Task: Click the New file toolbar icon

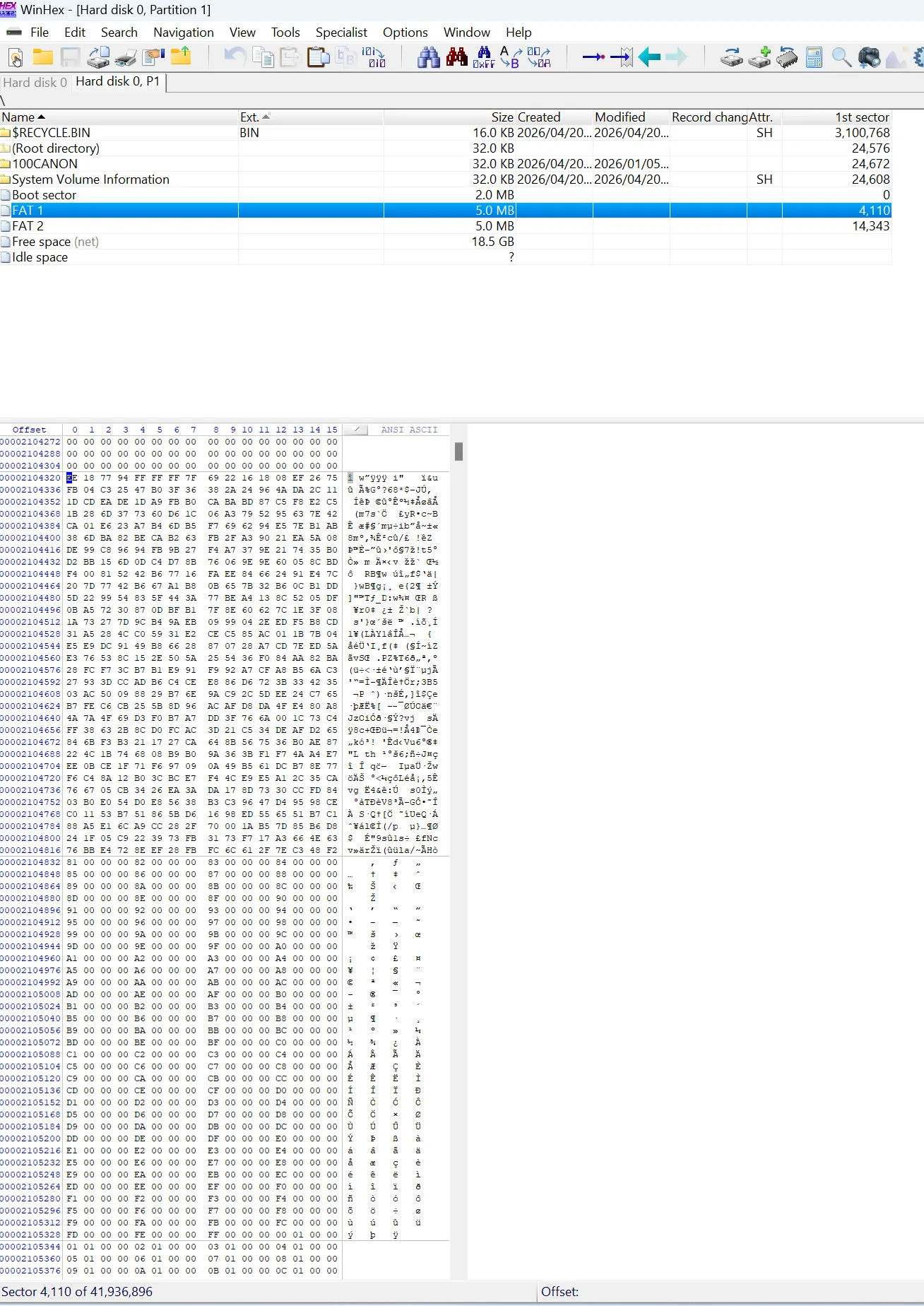Action: pyautogui.click(x=16, y=57)
